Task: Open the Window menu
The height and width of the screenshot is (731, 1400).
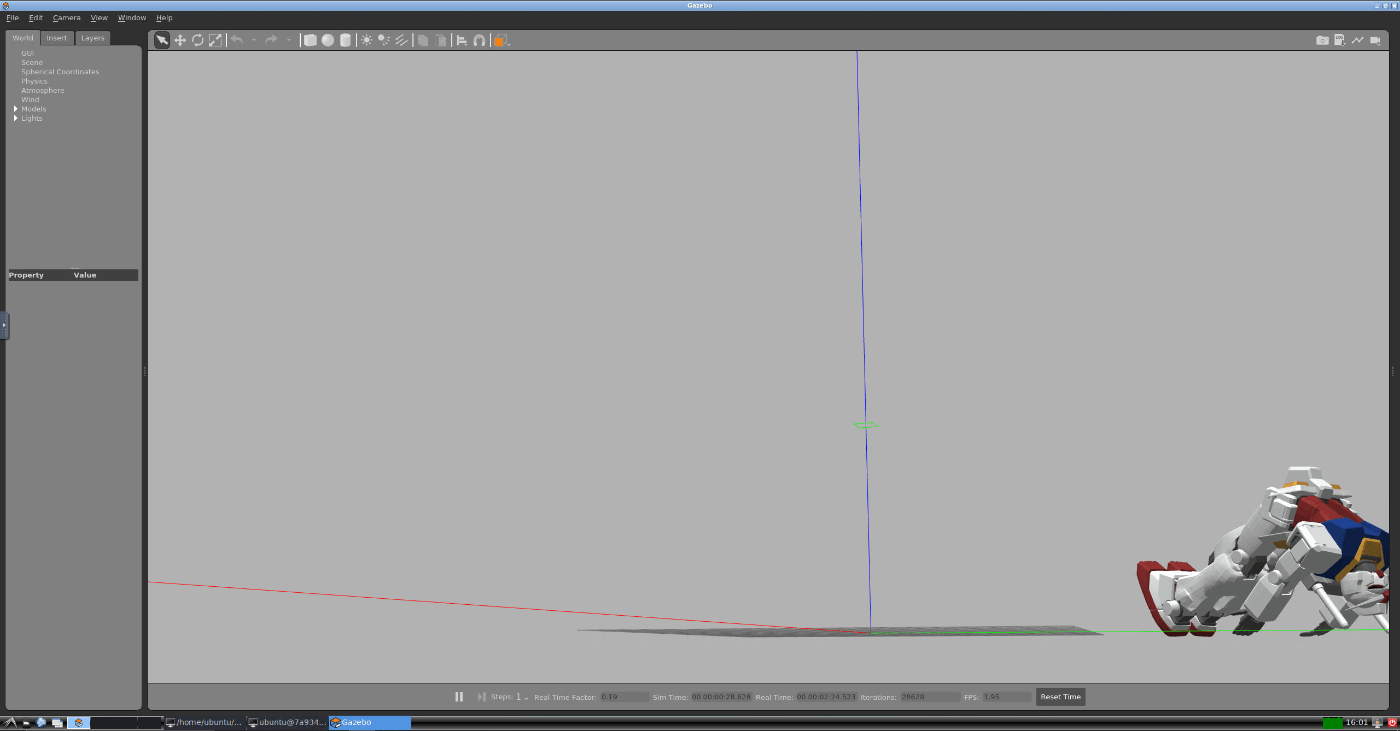Action: point(132,18)
